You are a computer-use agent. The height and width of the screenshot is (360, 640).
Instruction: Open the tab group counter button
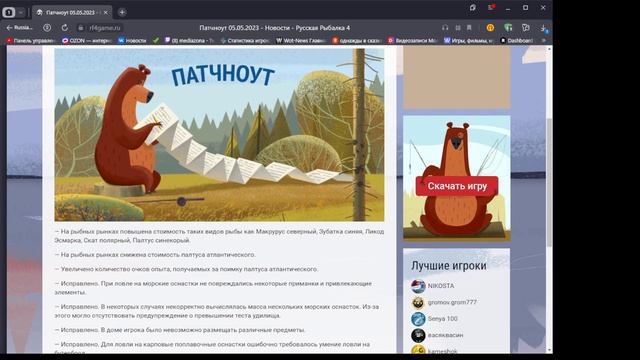tap(9, 13)
